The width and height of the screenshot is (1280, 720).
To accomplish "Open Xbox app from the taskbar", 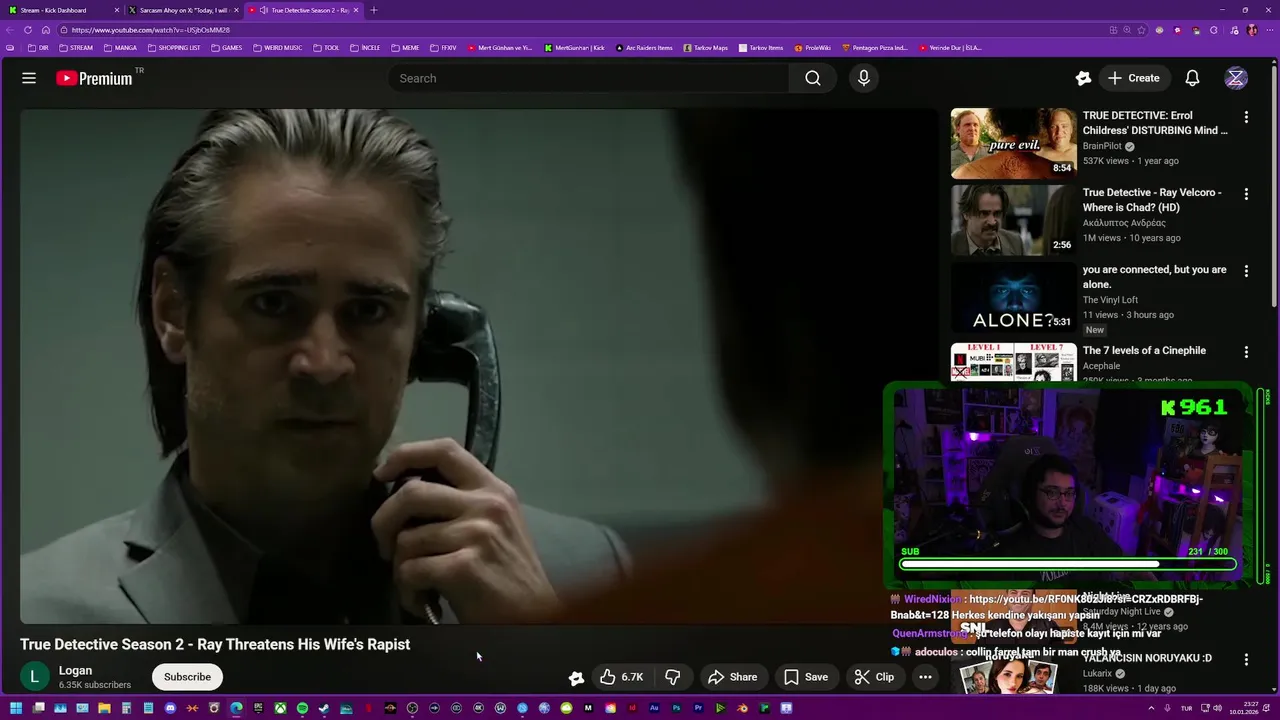I will [x=280, y=708].
